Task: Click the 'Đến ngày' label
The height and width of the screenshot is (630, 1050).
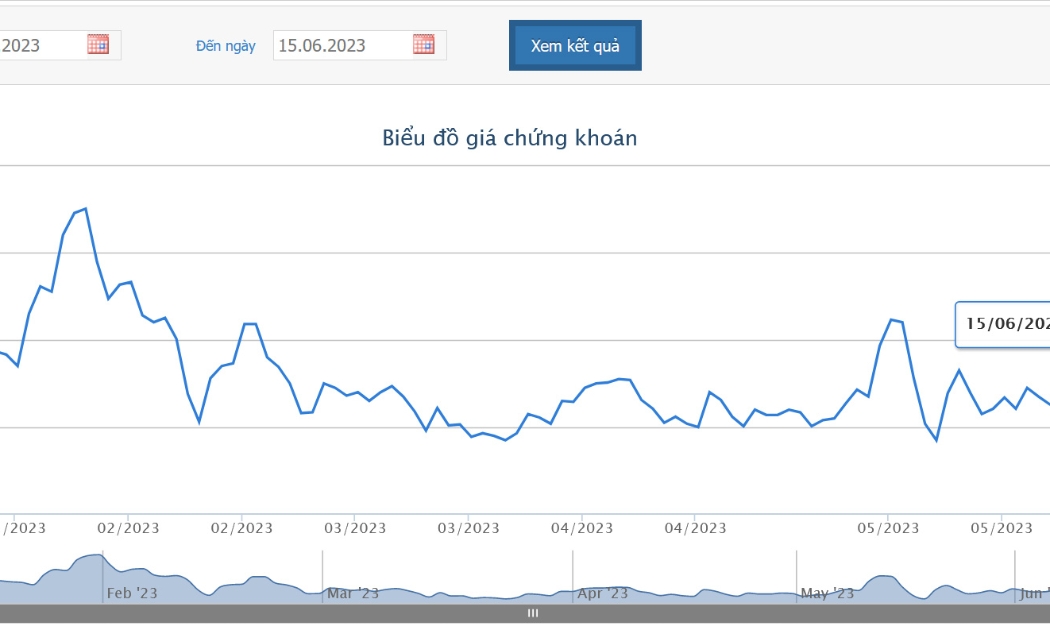Action: click(226, 46)
